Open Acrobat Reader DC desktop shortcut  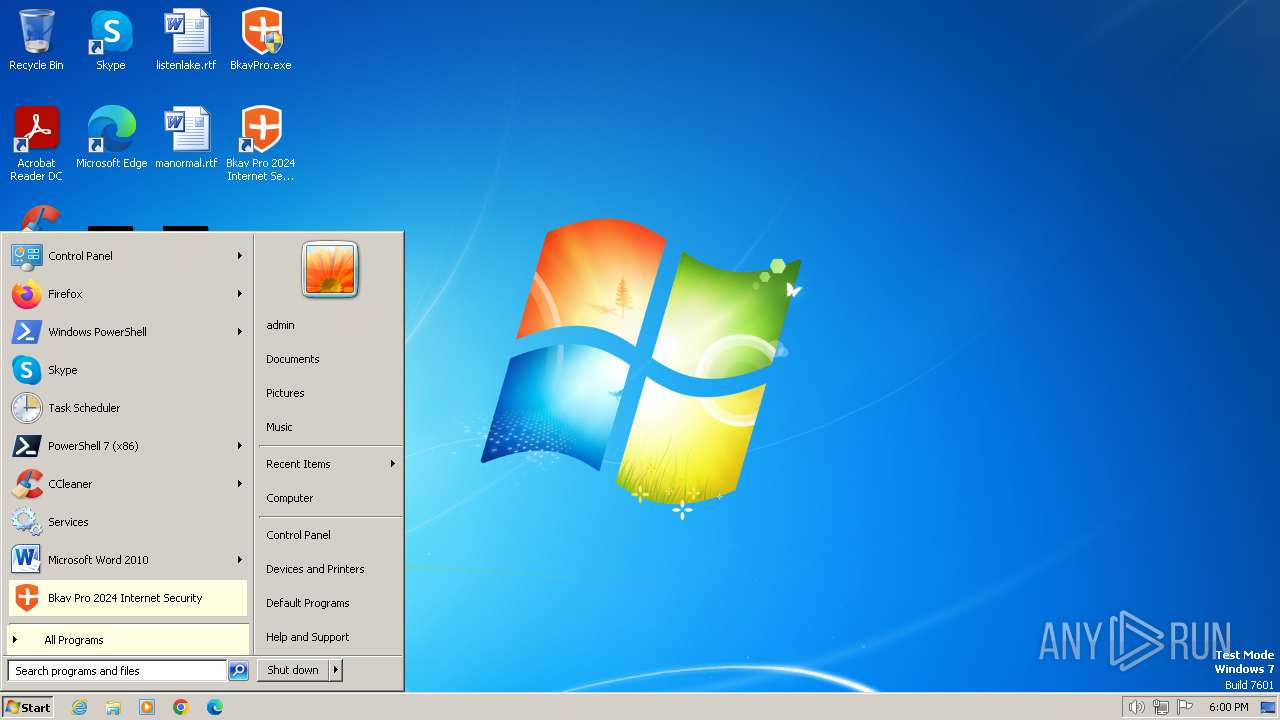[x=36, y=144]
